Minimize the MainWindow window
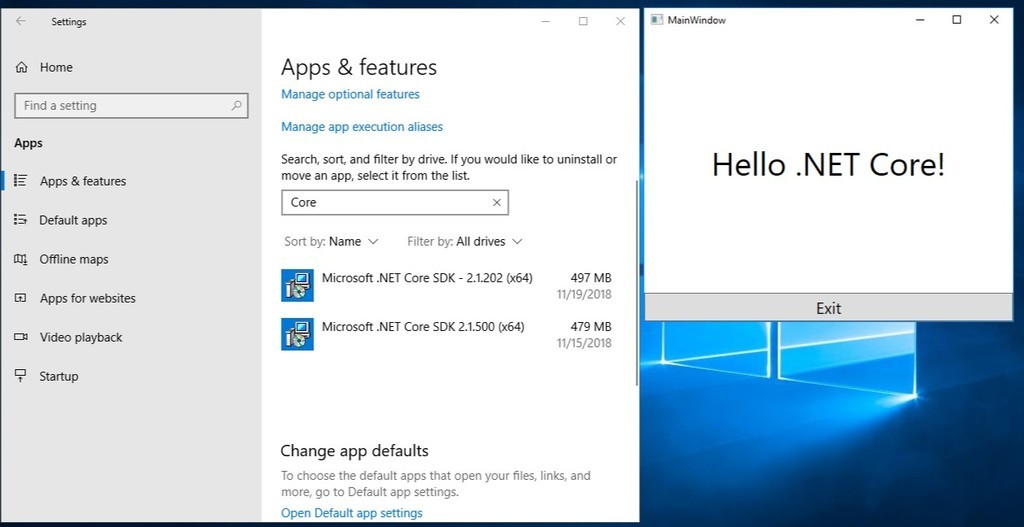 pyautogui.click(x=920, y=20)
